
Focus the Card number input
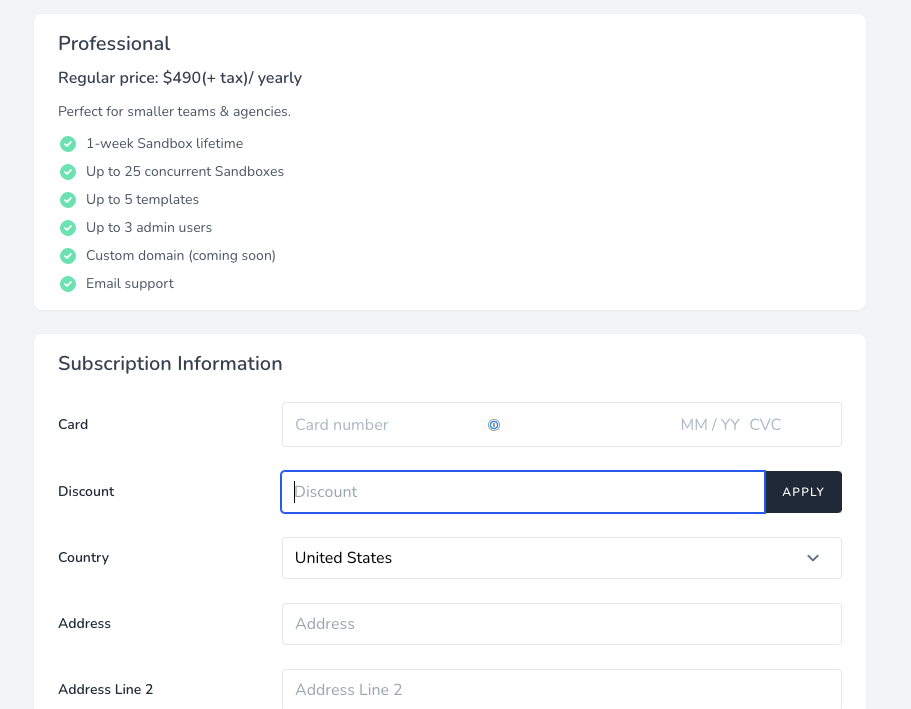point(380,425)
